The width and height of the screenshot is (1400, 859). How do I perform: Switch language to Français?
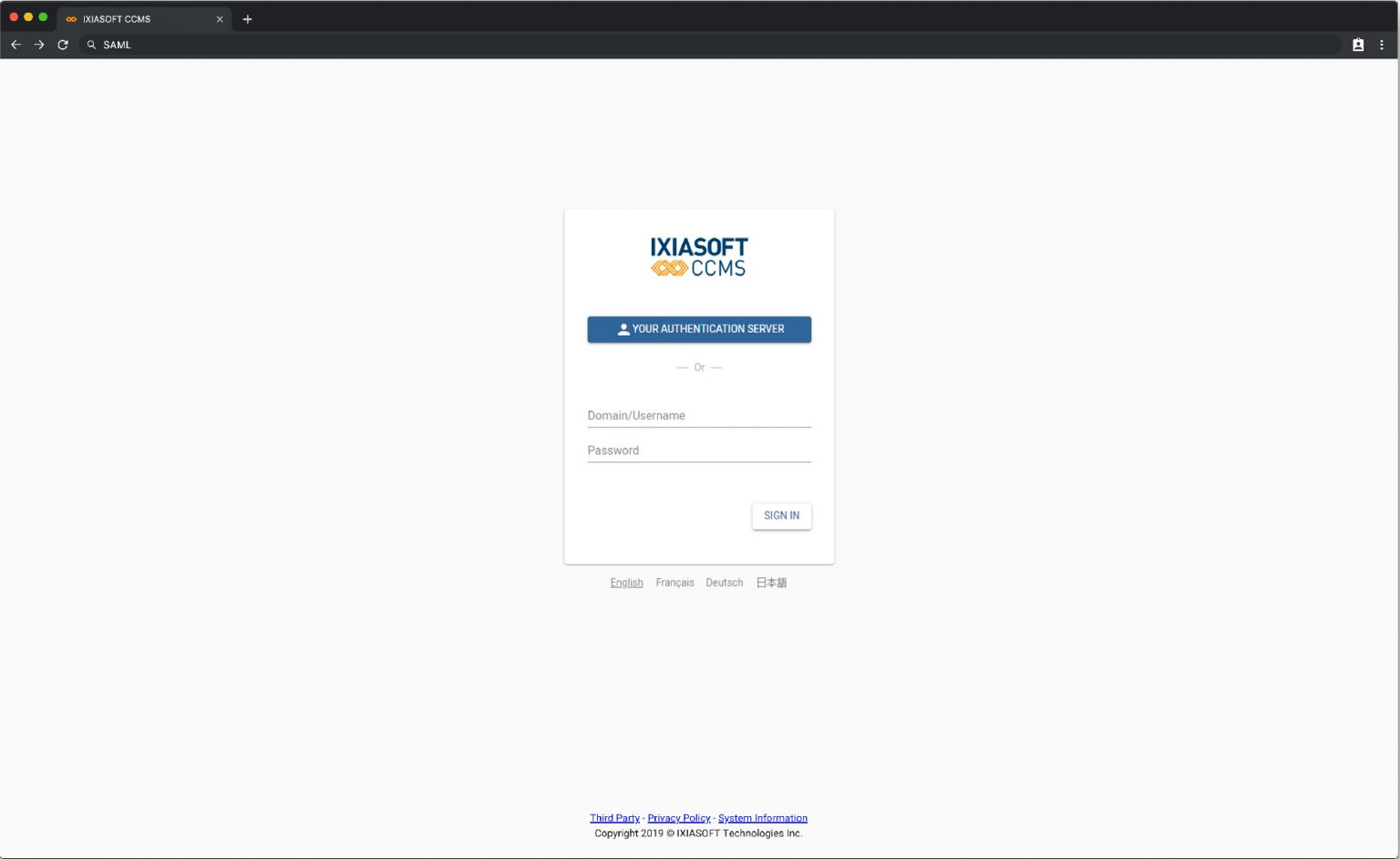pyautogui.click(x=674, y=583)
